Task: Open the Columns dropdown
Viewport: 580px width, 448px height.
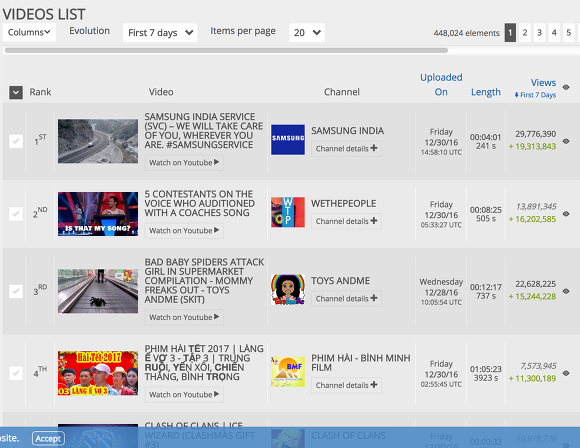Action: click(29, 32)
